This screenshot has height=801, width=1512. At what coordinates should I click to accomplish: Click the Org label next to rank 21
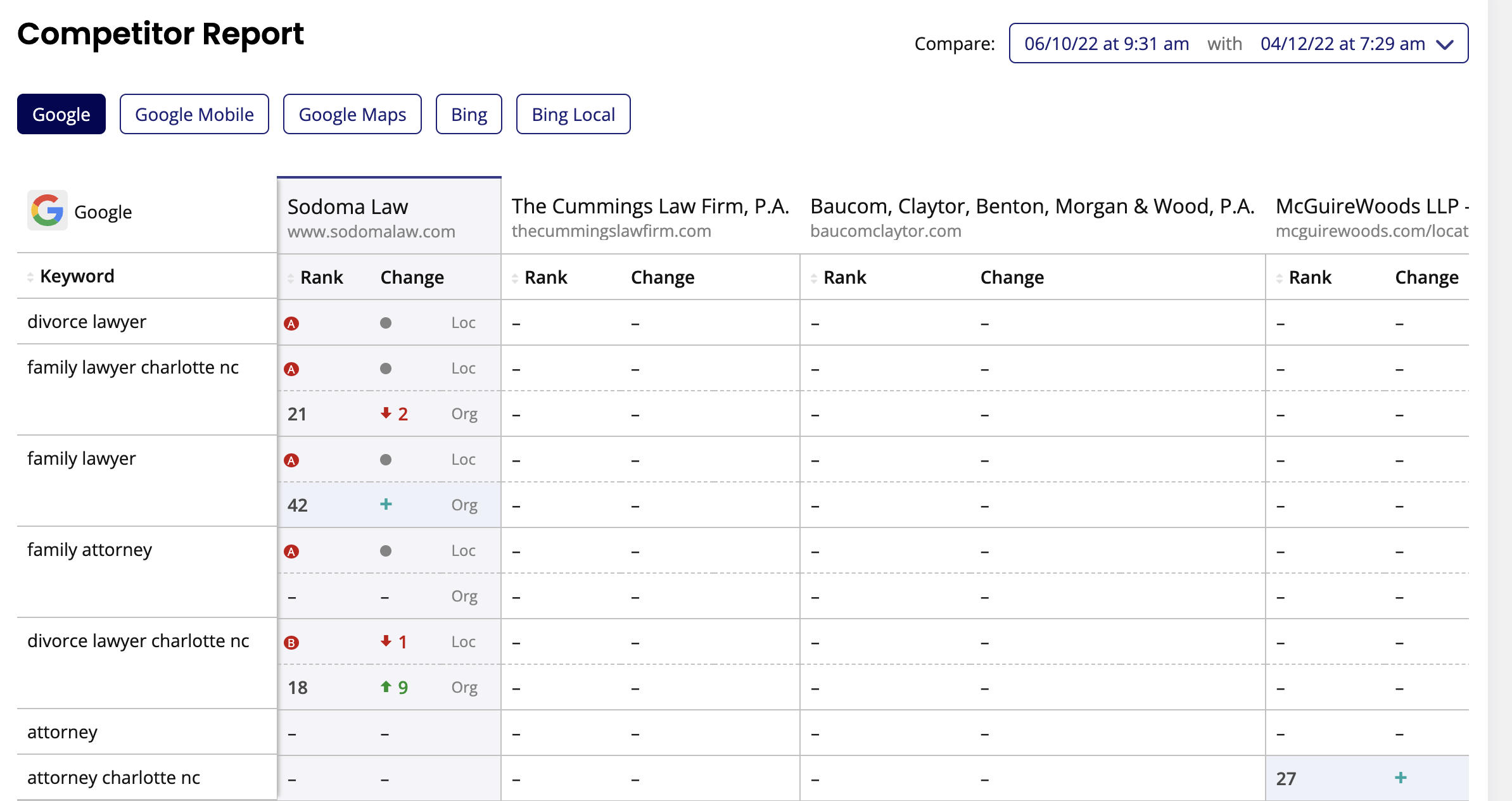(x=464, y=414)
